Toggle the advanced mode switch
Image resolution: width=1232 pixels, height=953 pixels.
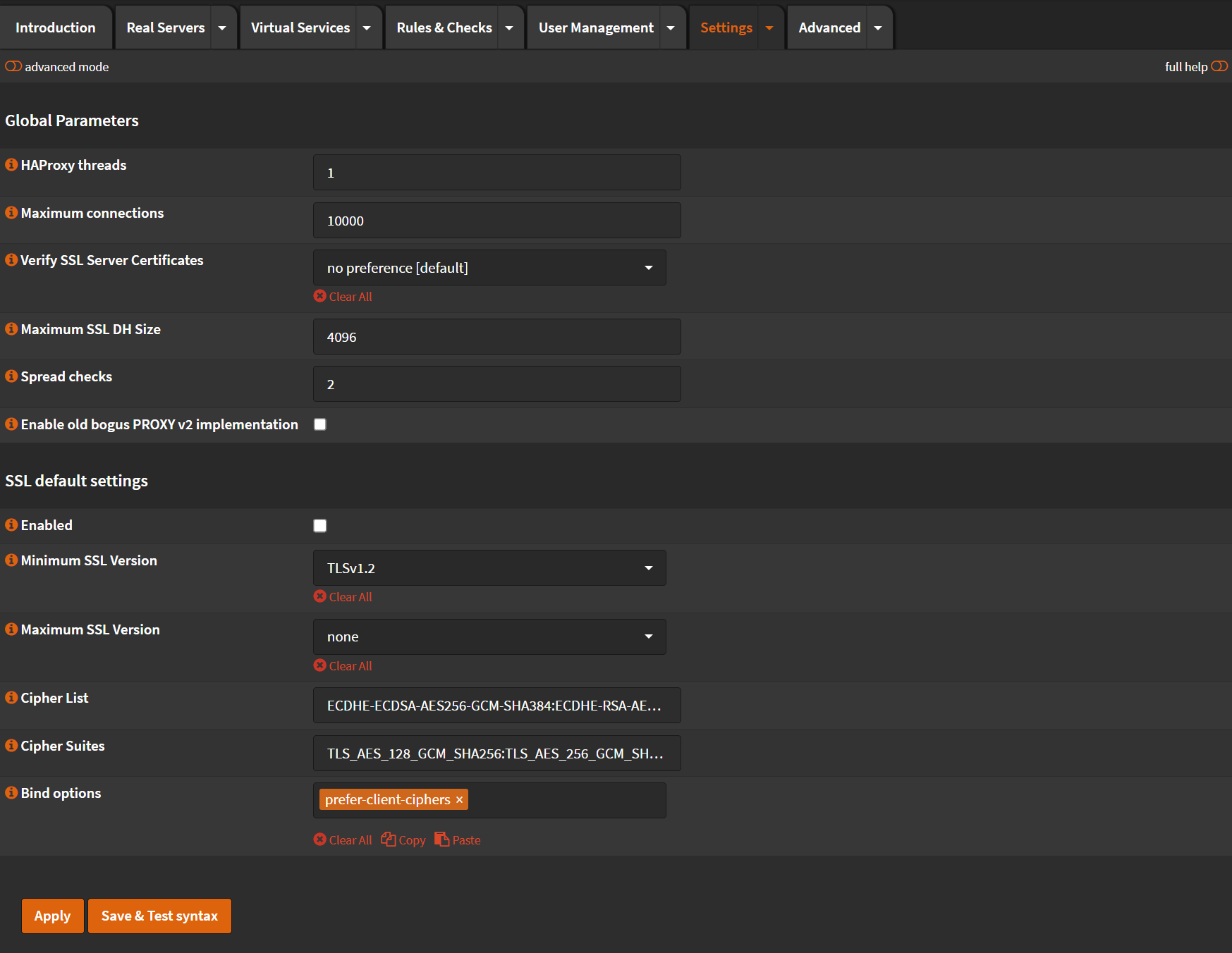tap(12, 66)
